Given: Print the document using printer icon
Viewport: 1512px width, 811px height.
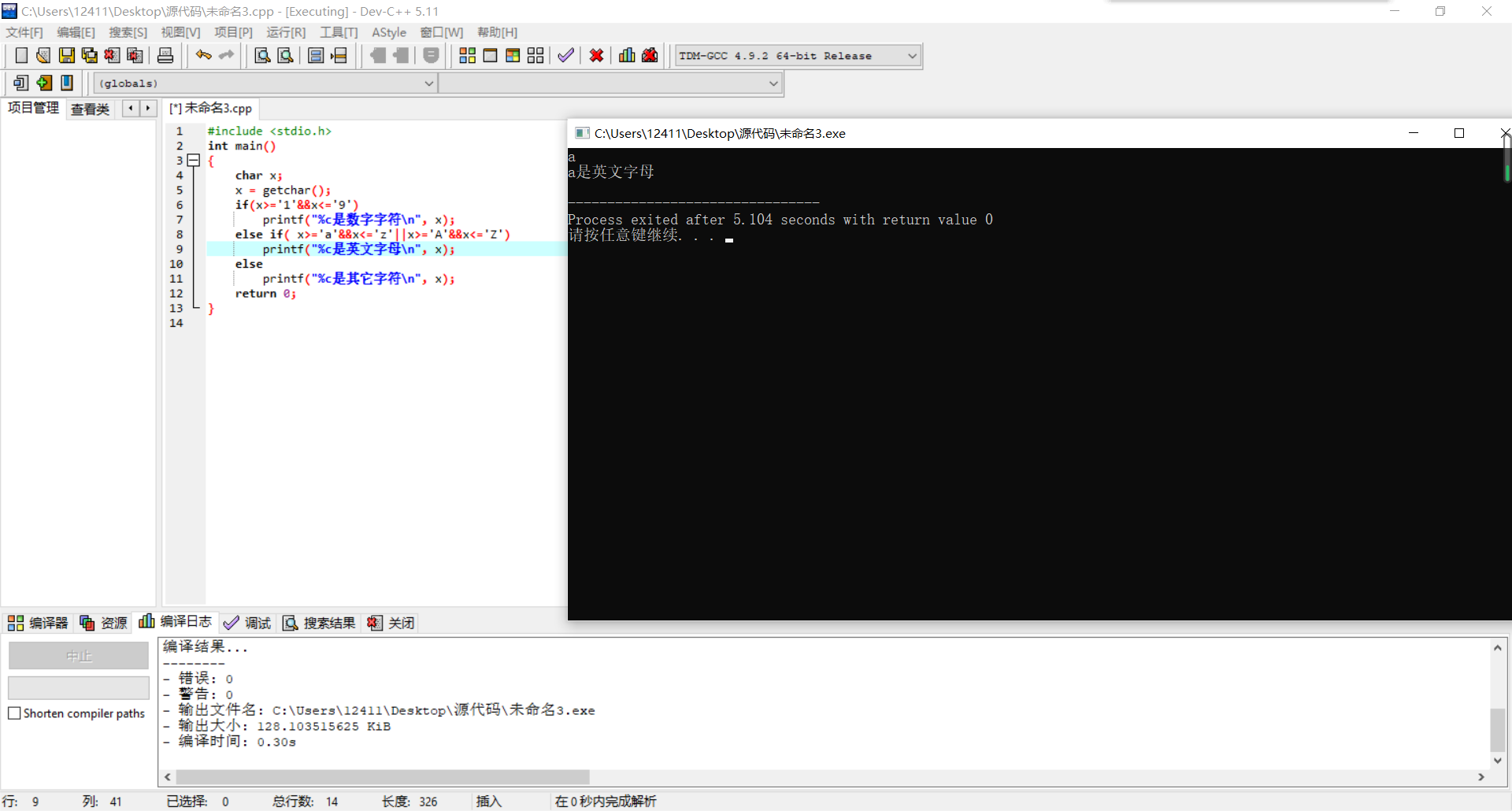Looking at the screenshot, I should click(165, 55).
